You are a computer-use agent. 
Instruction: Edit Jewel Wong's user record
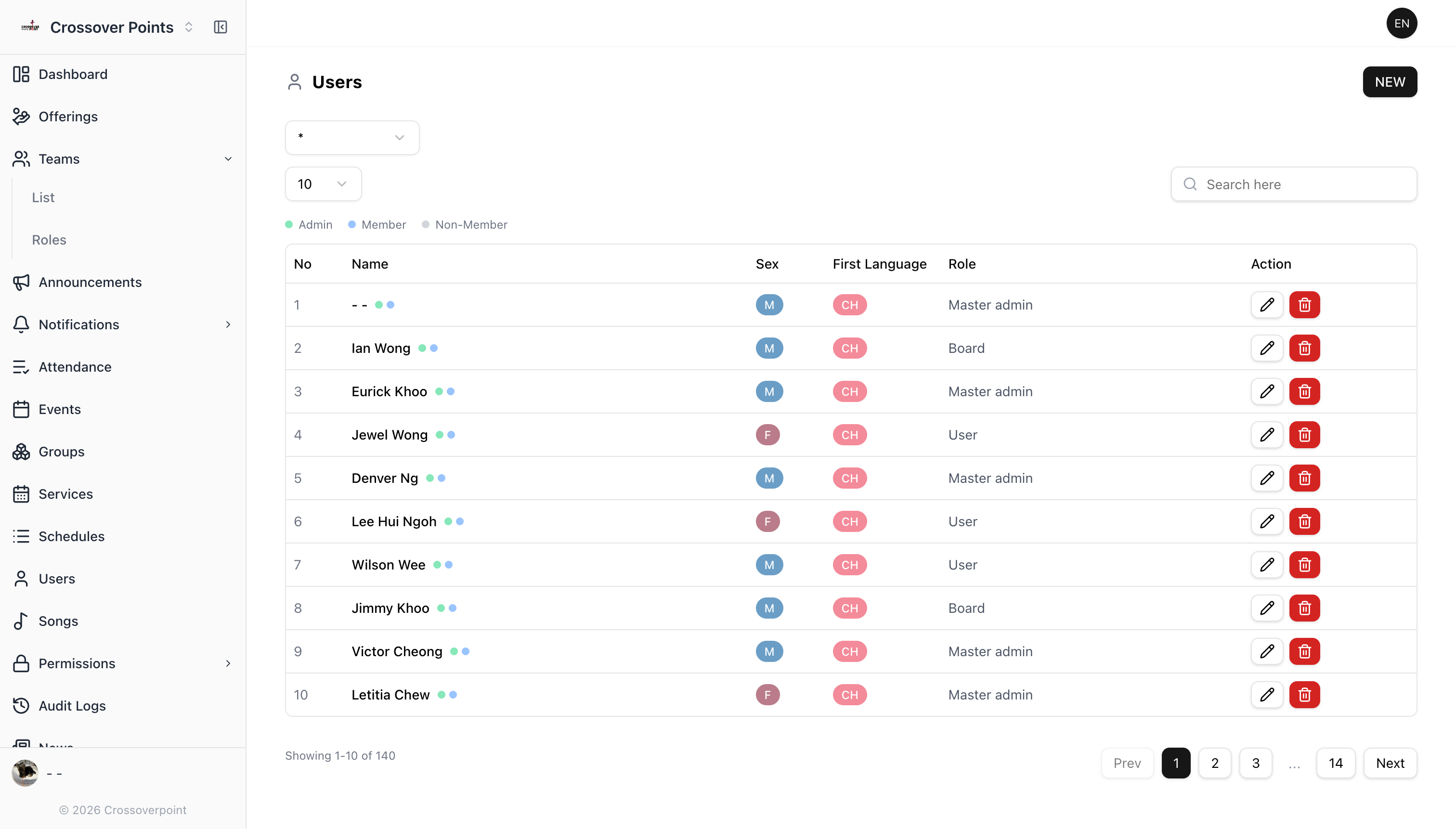point(1266,434)
